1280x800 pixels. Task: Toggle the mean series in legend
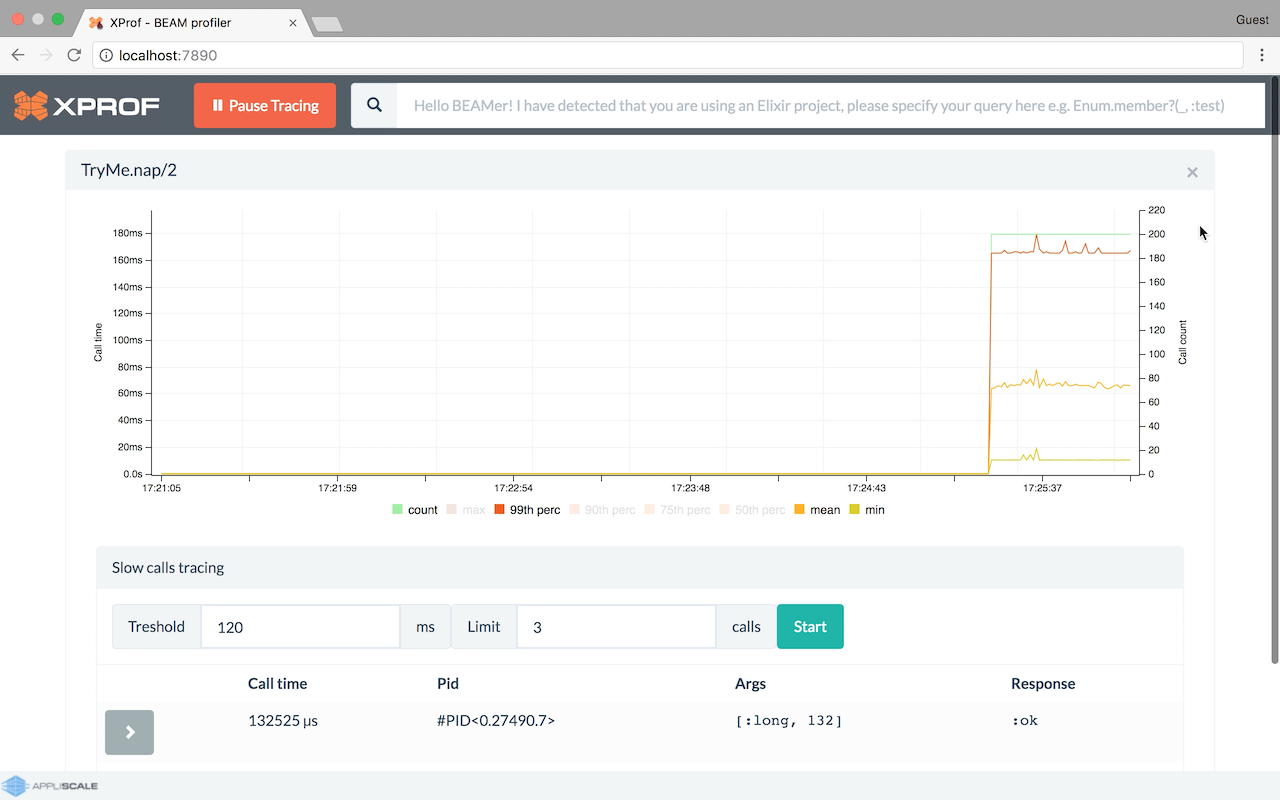pyautogui.click(x=817, y=510)
